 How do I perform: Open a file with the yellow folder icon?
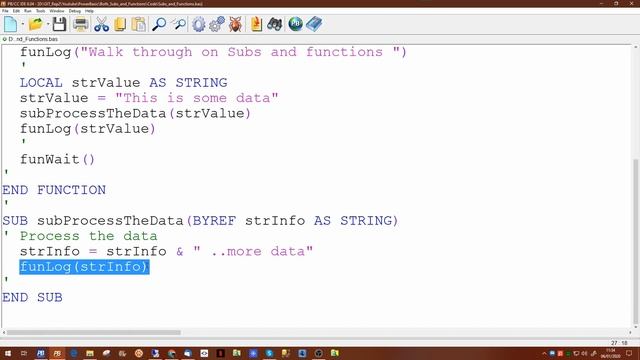pos(36,24)
